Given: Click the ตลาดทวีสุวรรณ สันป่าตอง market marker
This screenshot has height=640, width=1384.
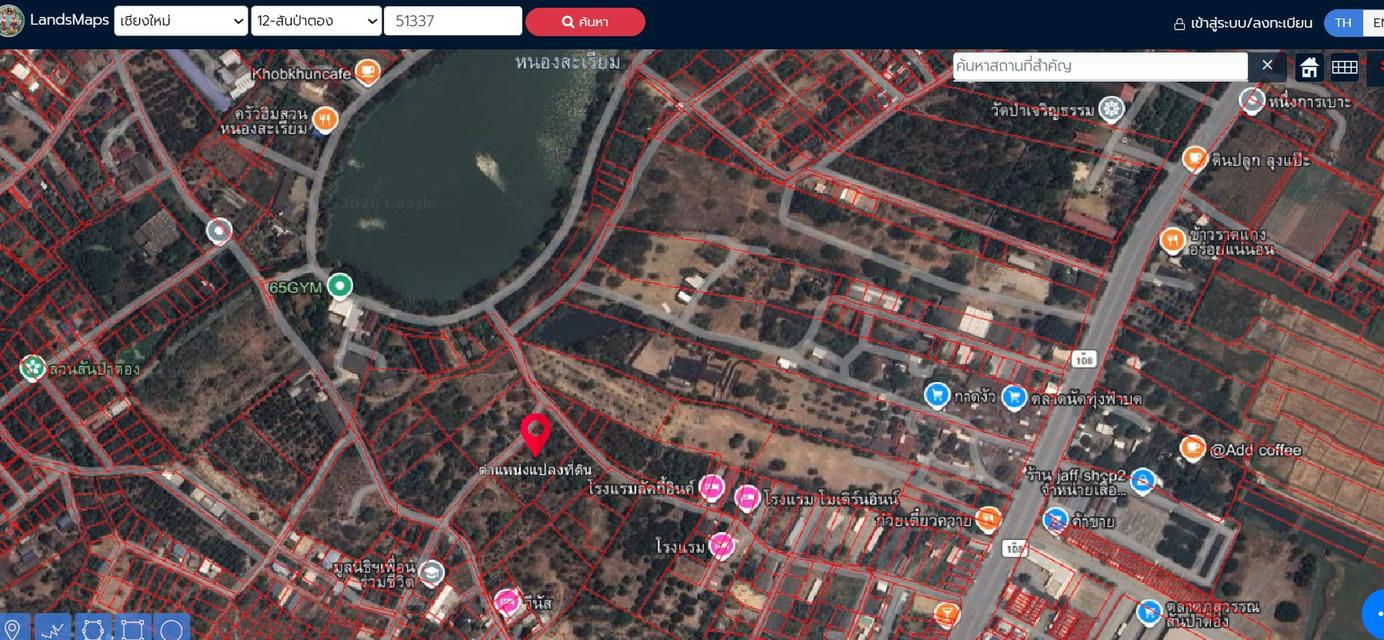Looking at the screenshot, I should pyautogui.click(x=1149, y=611).
